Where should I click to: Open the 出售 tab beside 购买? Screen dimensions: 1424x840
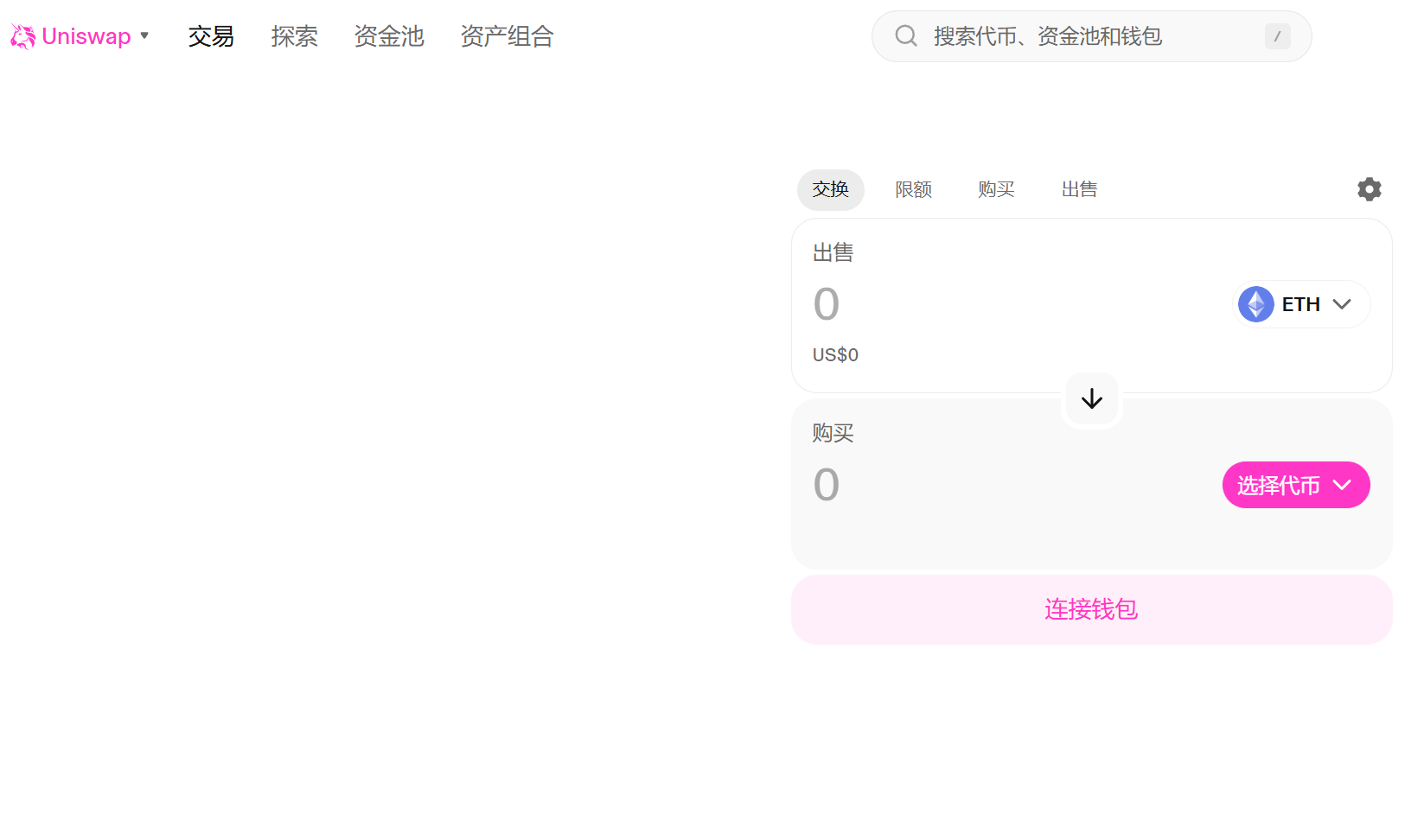pyautogui.click(x=1079, y=189)
